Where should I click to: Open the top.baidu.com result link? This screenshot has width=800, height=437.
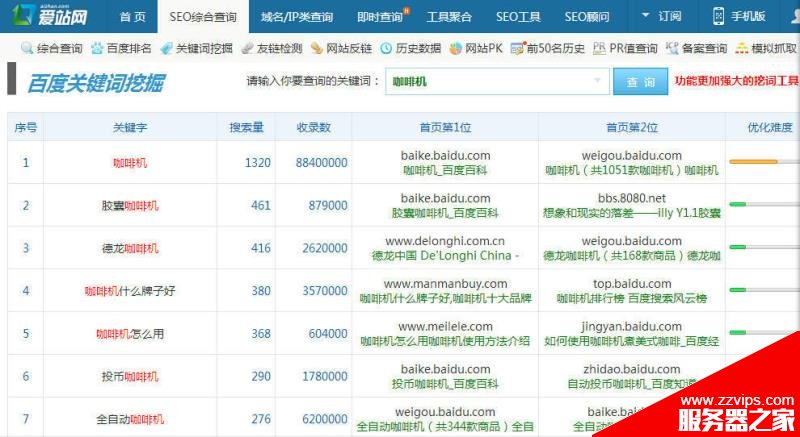(x=632, y=284)
